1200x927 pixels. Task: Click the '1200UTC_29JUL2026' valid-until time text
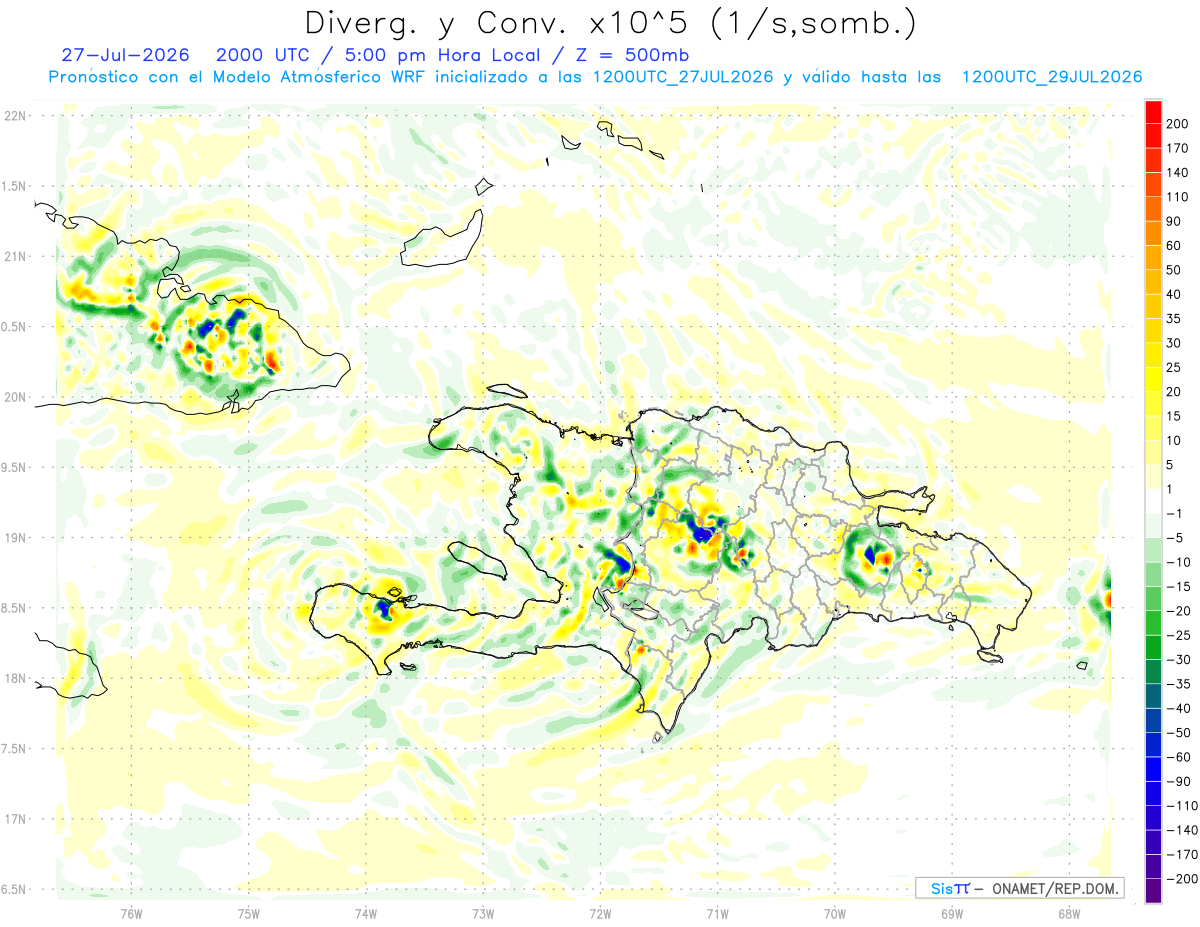click(x=1052, y=77)
